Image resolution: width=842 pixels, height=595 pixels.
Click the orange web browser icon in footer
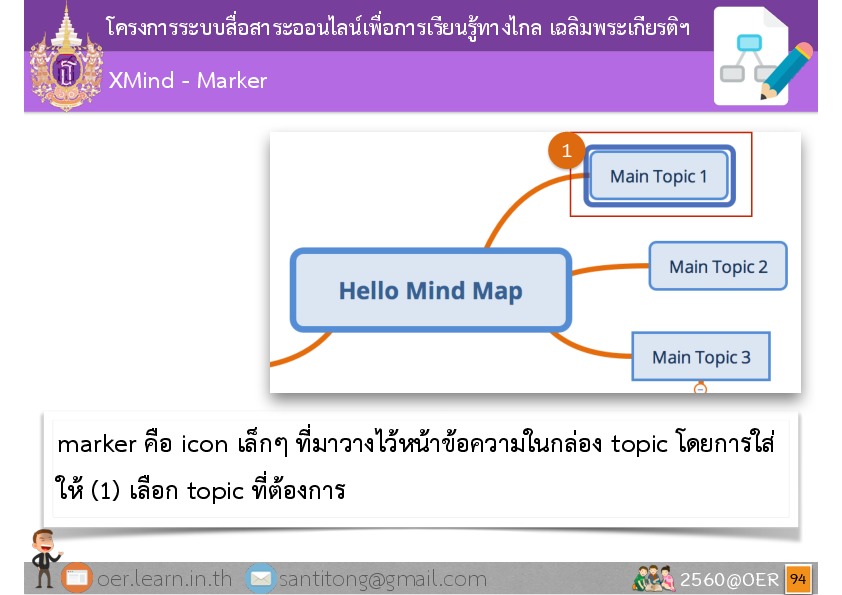point(77,578)
